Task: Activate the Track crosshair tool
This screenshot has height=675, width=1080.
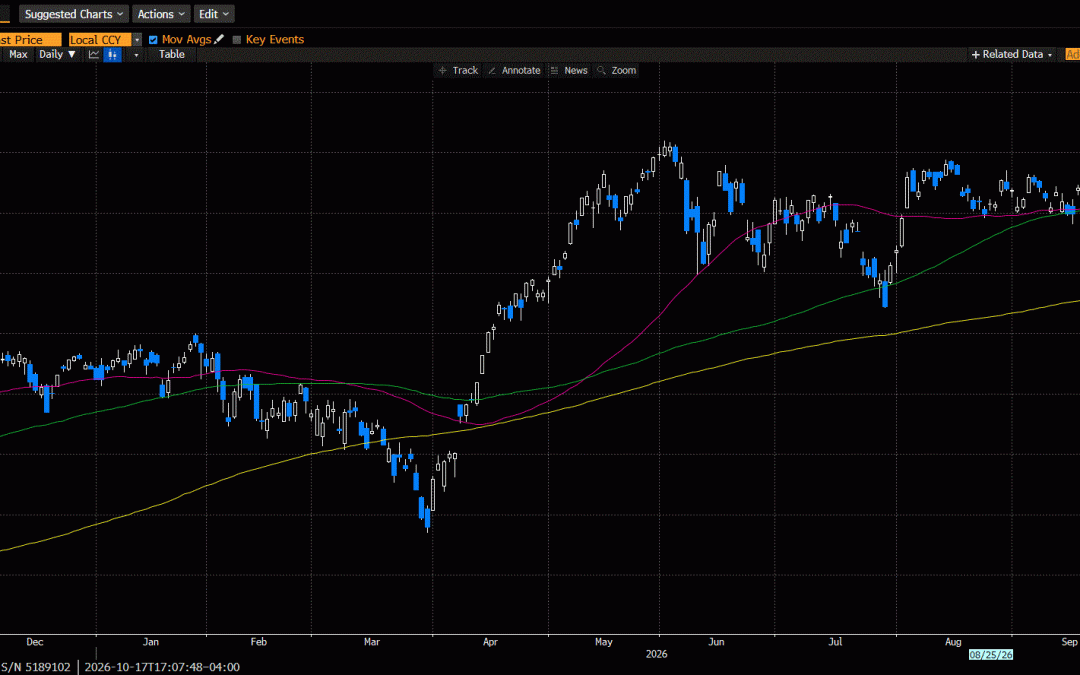Action: [x=458, y=70]
